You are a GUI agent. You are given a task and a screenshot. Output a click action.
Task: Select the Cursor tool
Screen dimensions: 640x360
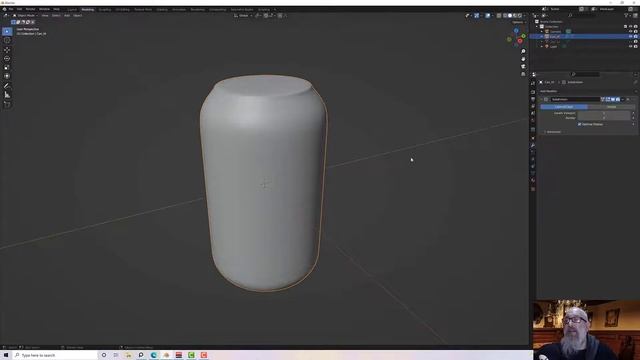click(7, 40)
